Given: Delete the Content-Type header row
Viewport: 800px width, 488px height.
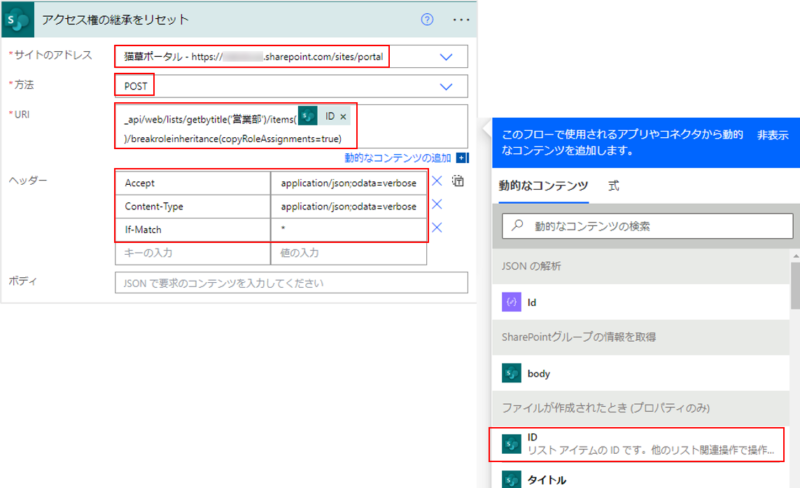Looking at the screenshot, I should pyautogui.click(x=437, y=206).
